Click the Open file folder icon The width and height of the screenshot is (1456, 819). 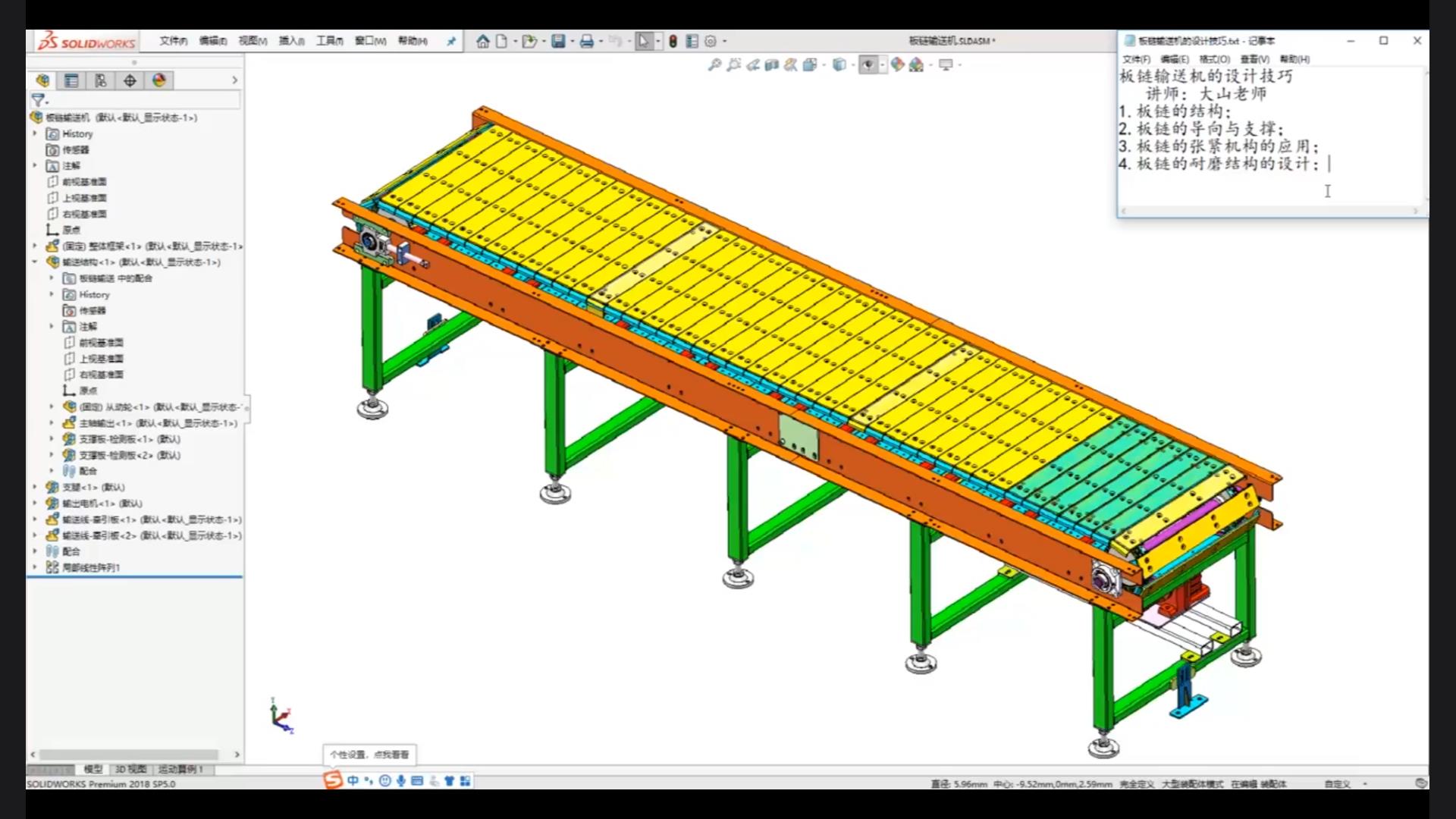pos(529,41)
